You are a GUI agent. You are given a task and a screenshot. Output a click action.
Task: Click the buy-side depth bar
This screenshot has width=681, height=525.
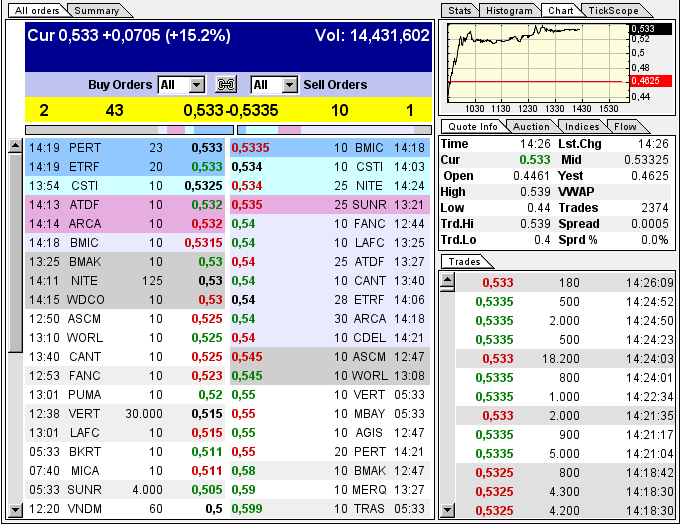129,130
